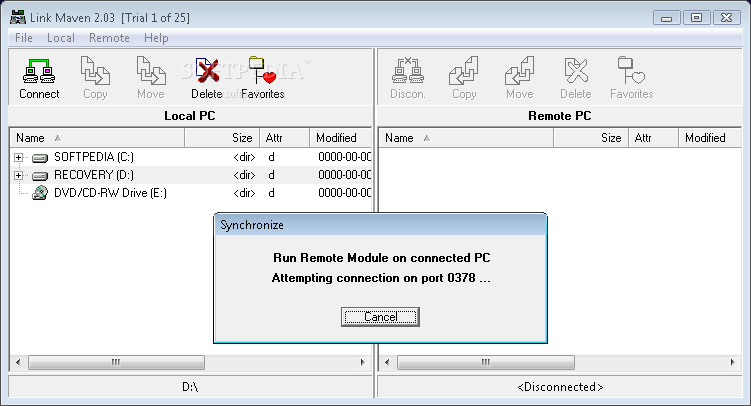Open the File menu
751x406 pixels.
[23, 38]
